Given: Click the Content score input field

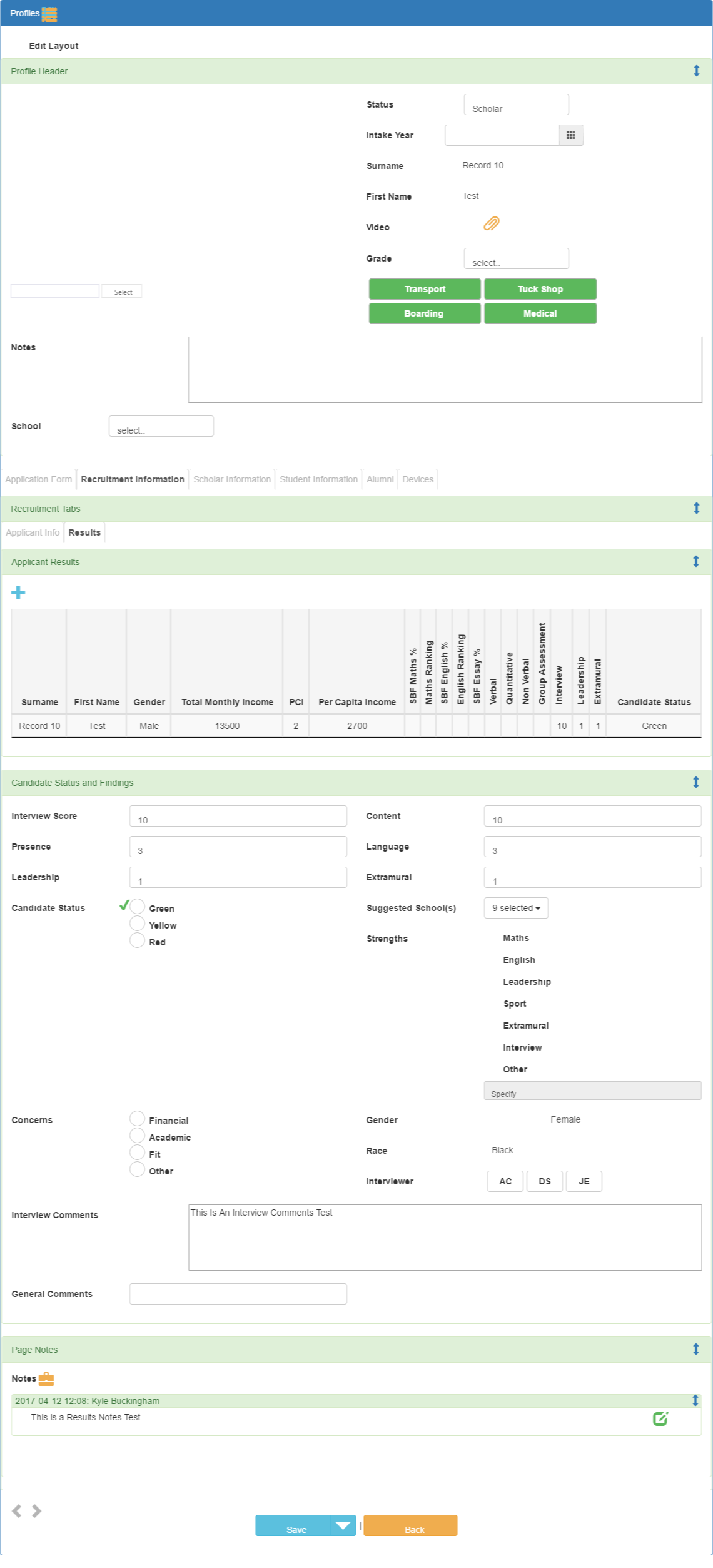Looking at the screenshot, I should point(593,817).
